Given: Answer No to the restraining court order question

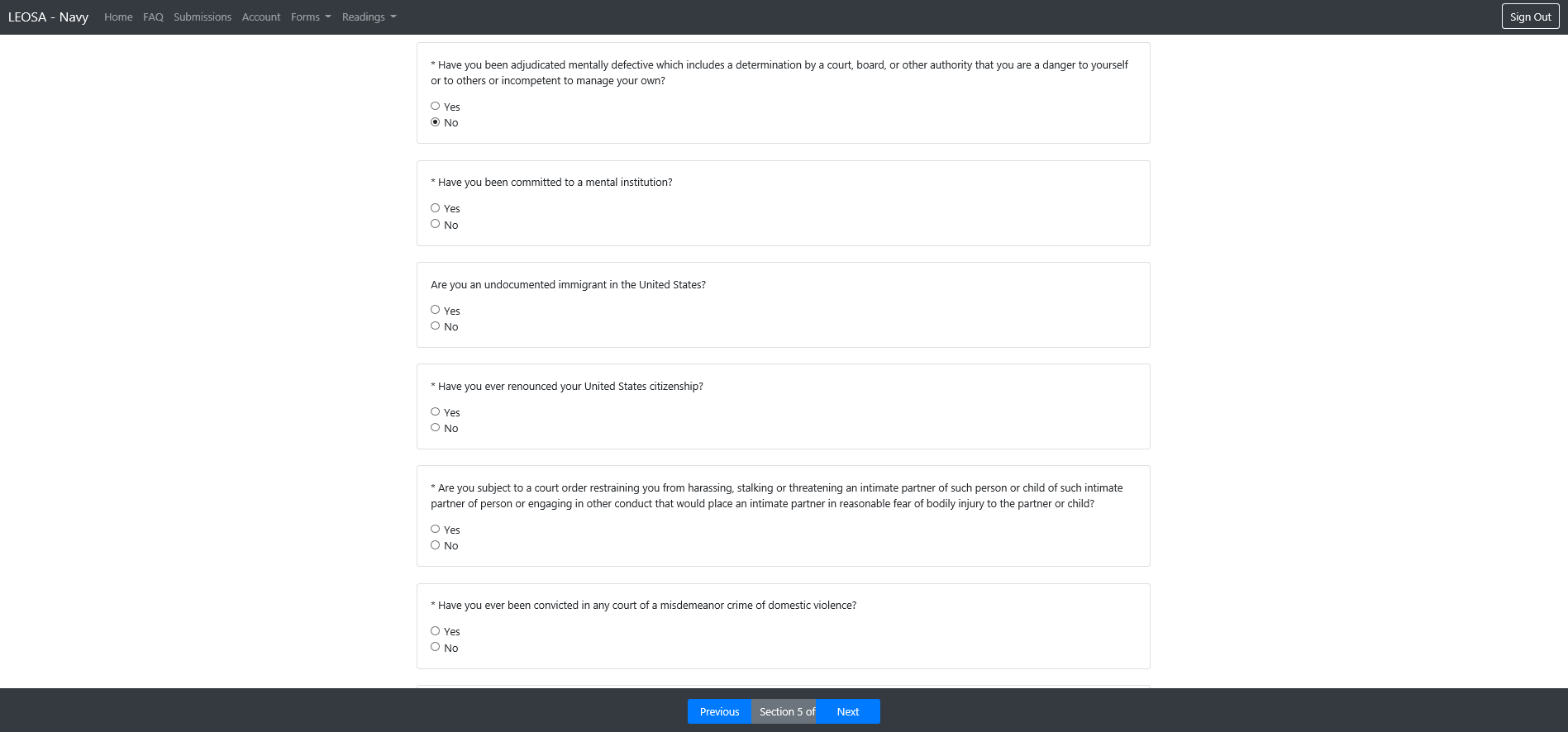Looking at the screenshot, I should coord(436,545).
